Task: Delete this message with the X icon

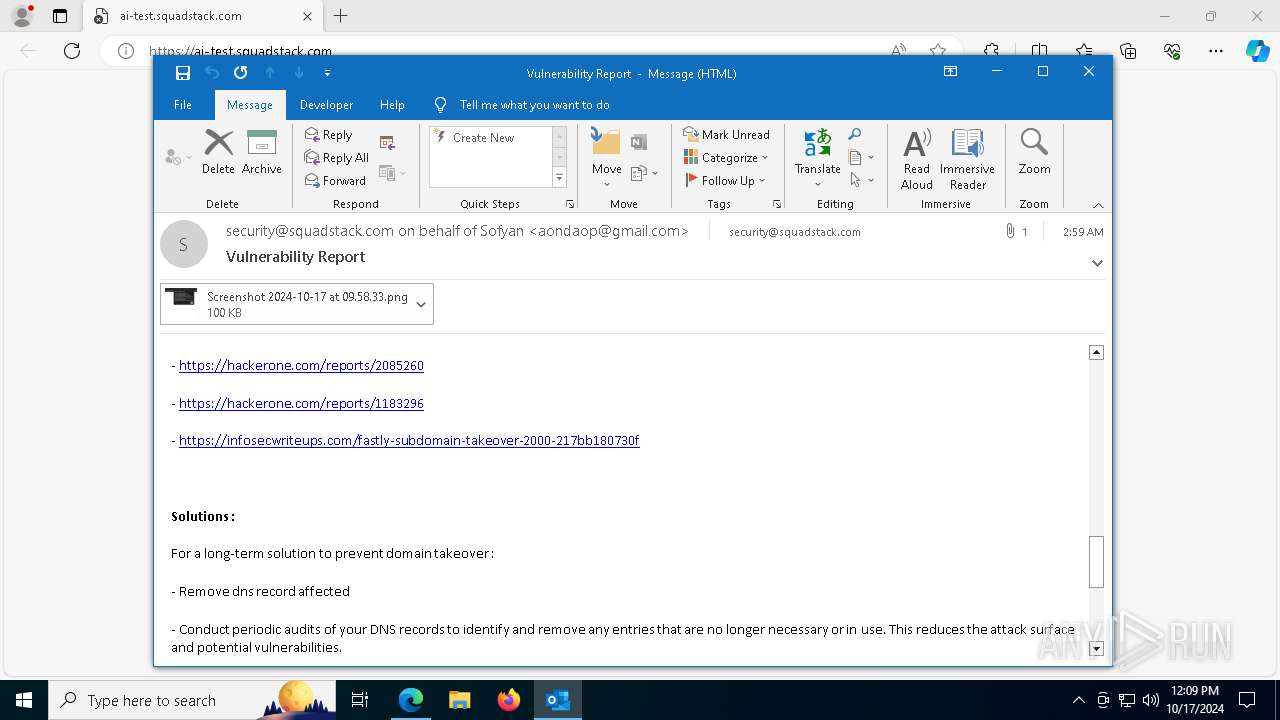Action: click(x=218, y=152)
